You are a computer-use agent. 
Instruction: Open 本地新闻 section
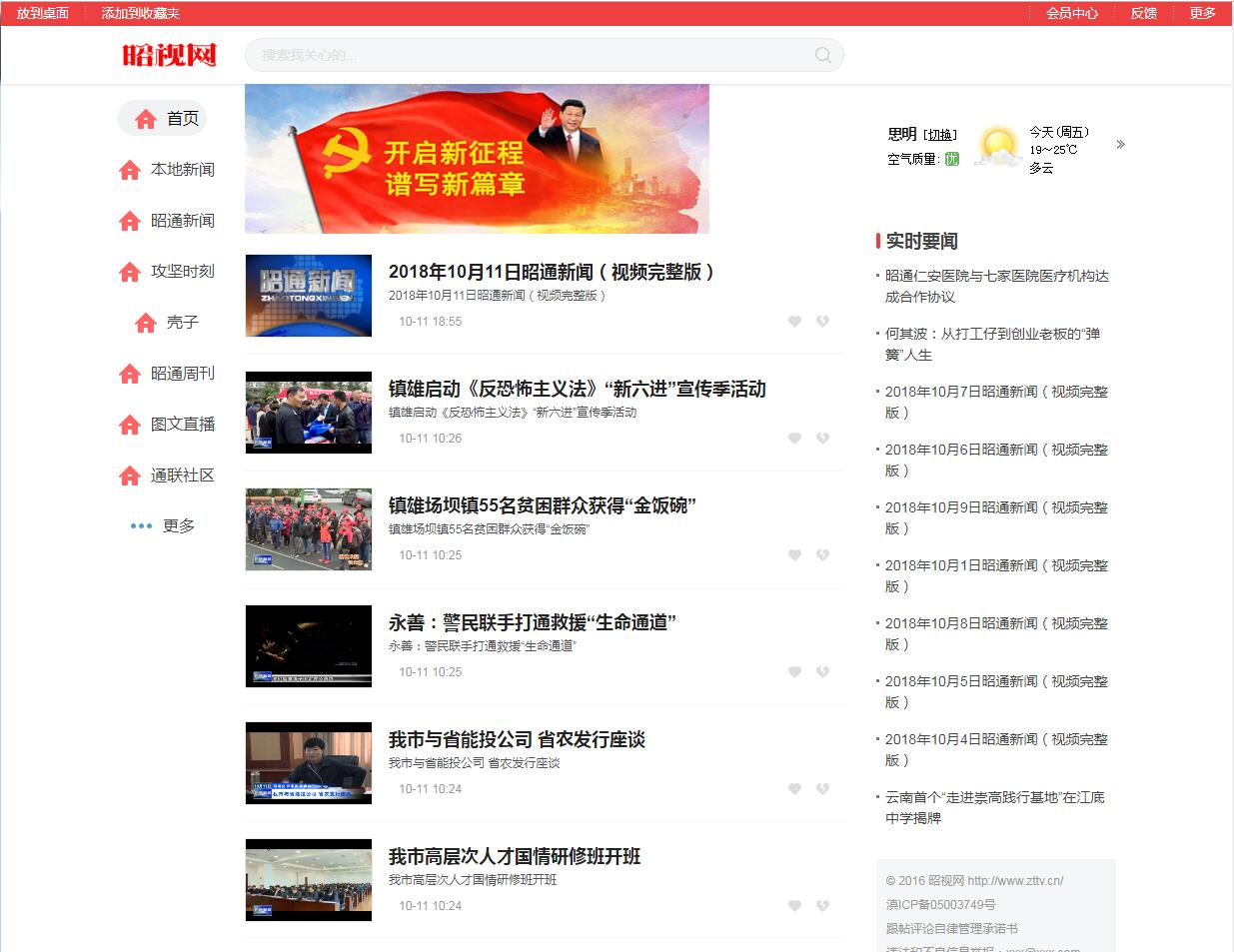coord(183,170)
